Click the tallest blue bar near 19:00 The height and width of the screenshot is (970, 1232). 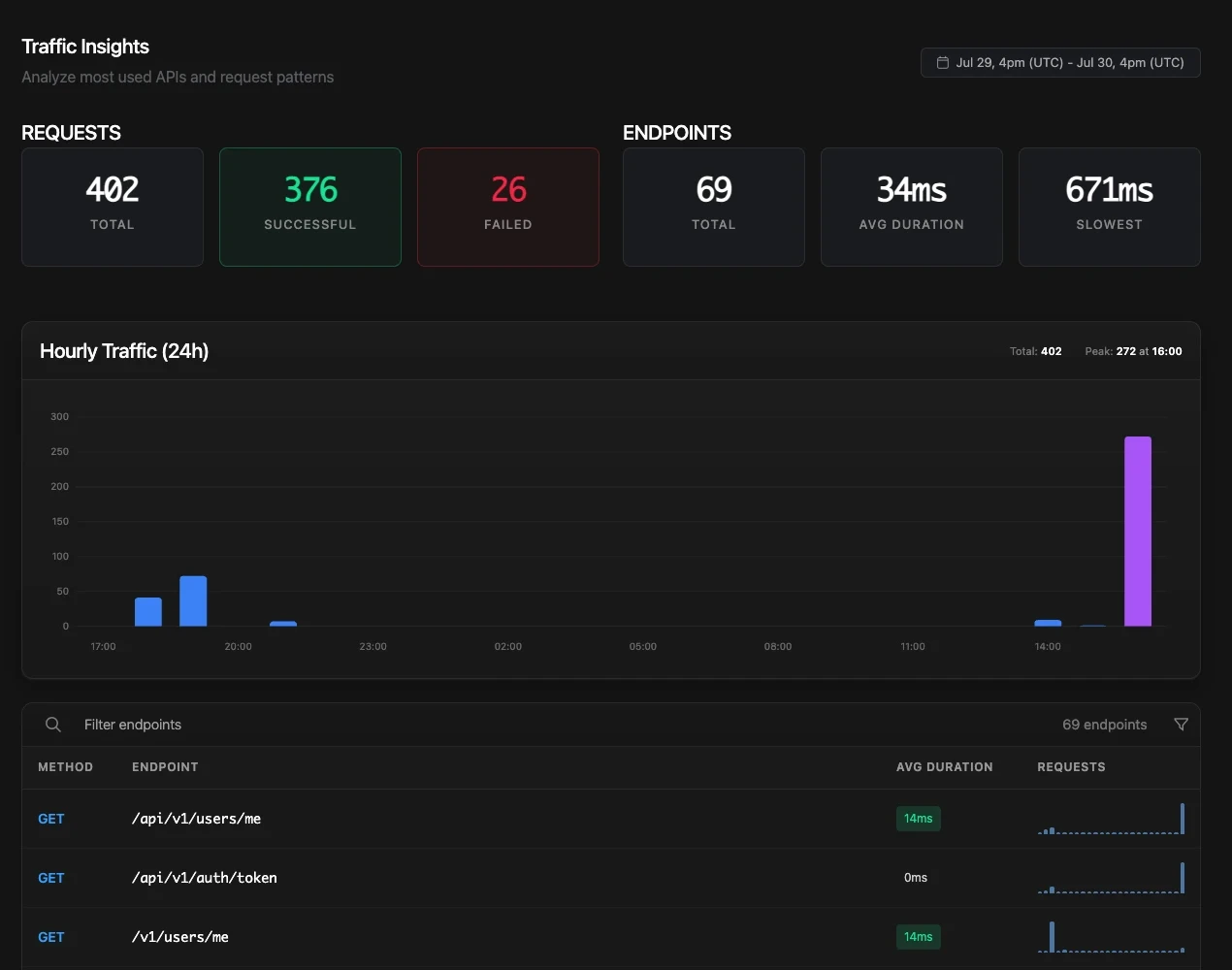(193, 601)
